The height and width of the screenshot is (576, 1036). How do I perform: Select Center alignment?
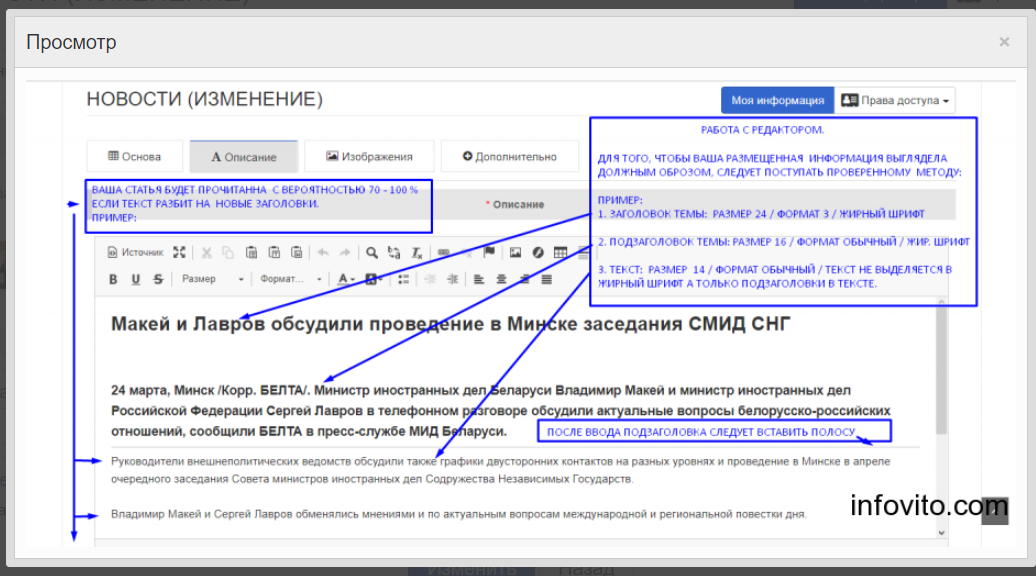pyautogui.click(x=501, y=279)
